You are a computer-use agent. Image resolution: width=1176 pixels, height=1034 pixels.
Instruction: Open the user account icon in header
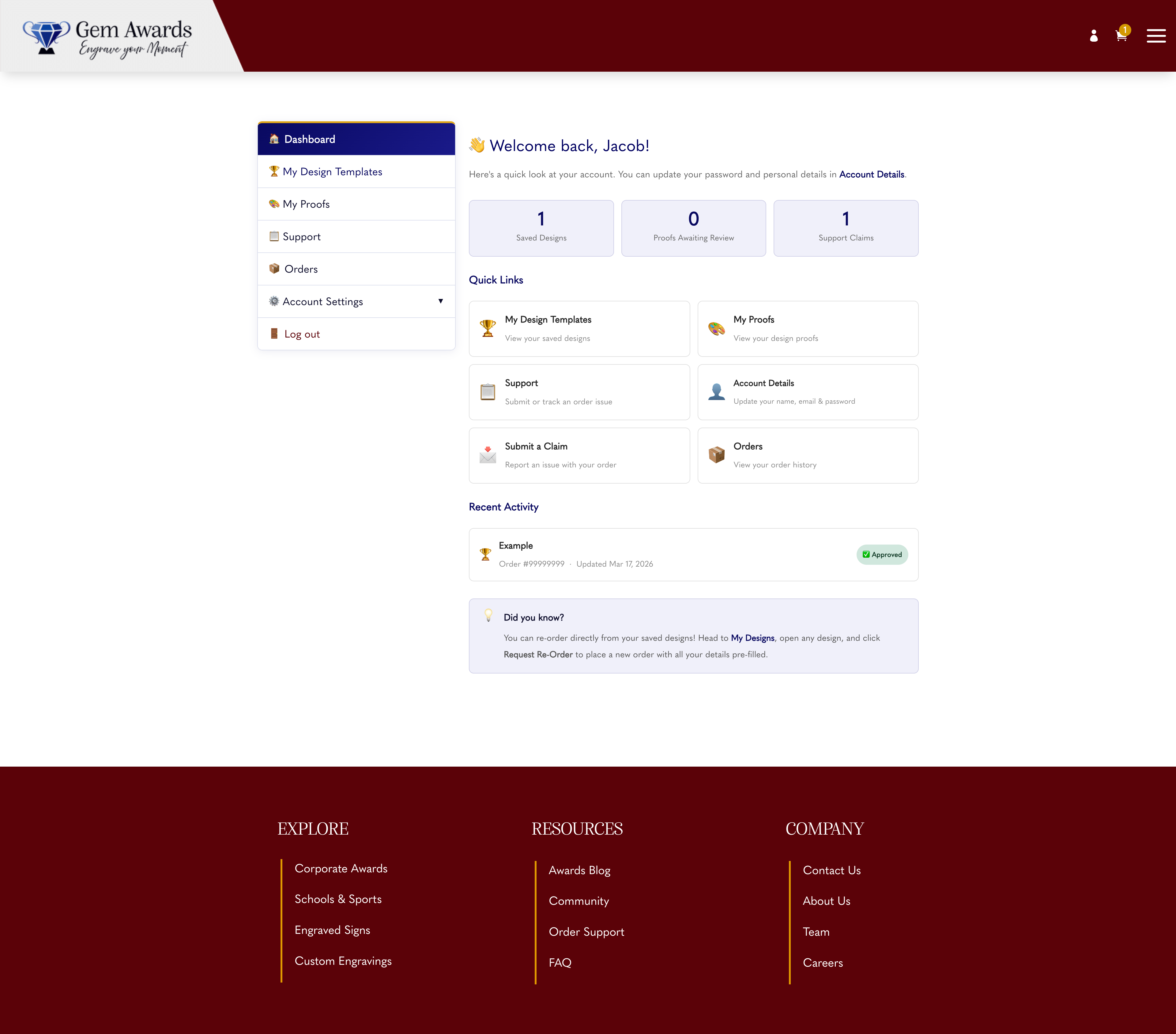(x=1094, y=36)
